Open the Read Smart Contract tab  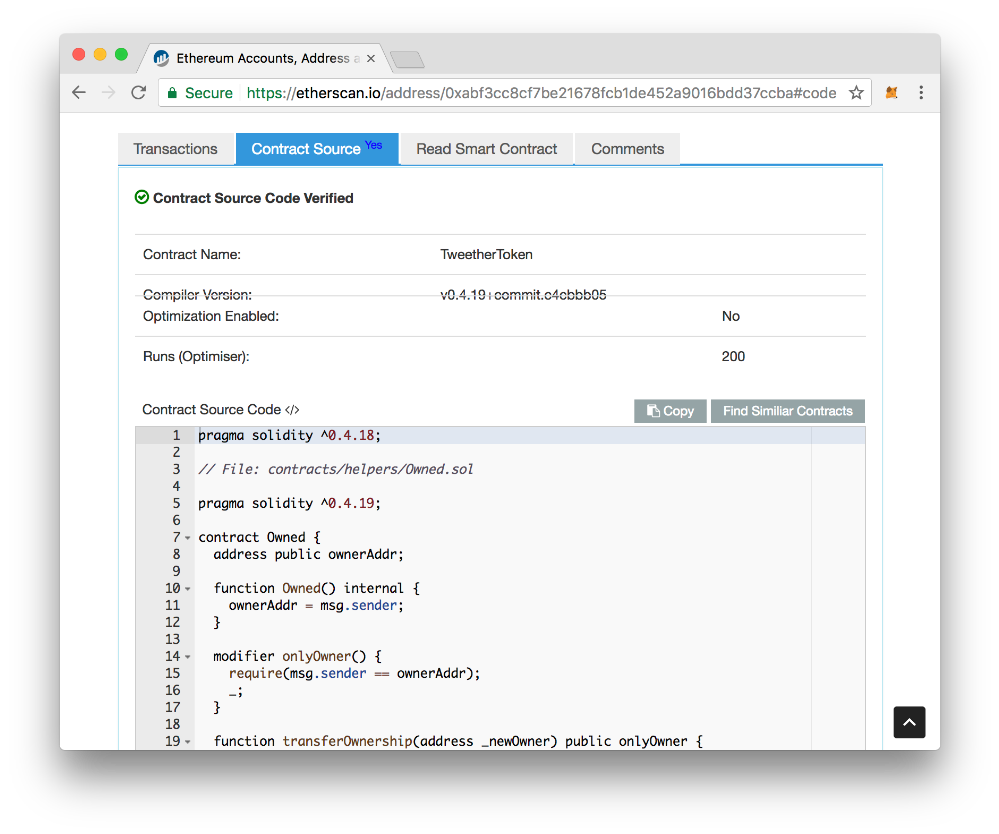(486, 149)
